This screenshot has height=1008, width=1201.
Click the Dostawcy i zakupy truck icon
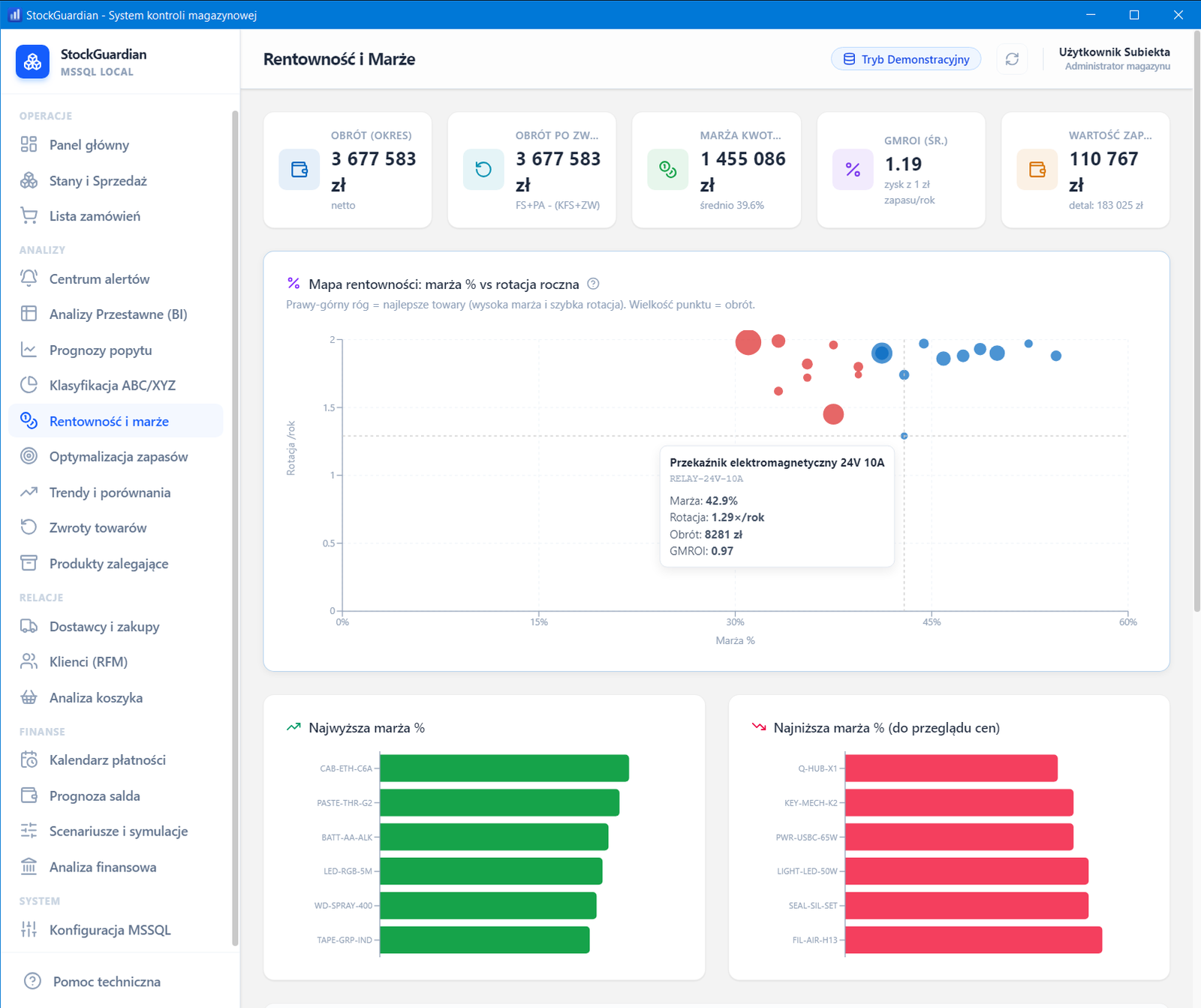(x=29, y=627)
